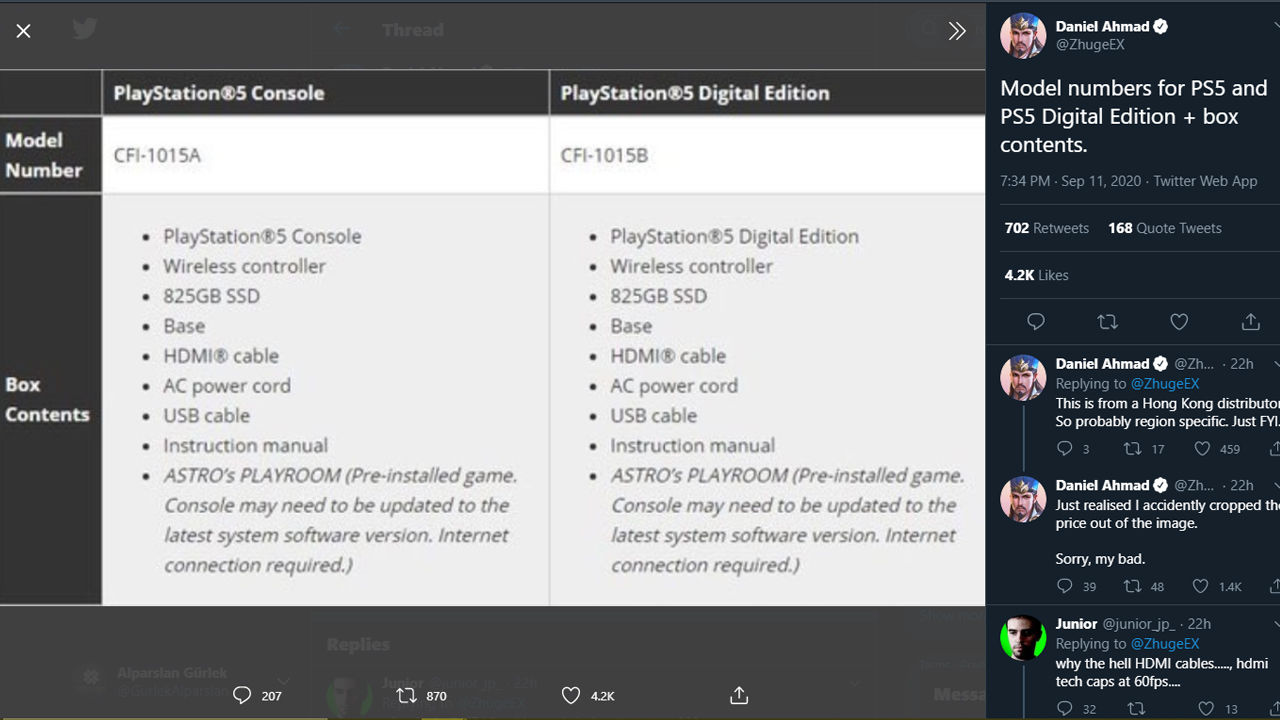Click the Twitter bird logo
1280x720 pixels.
click(85, 29)
